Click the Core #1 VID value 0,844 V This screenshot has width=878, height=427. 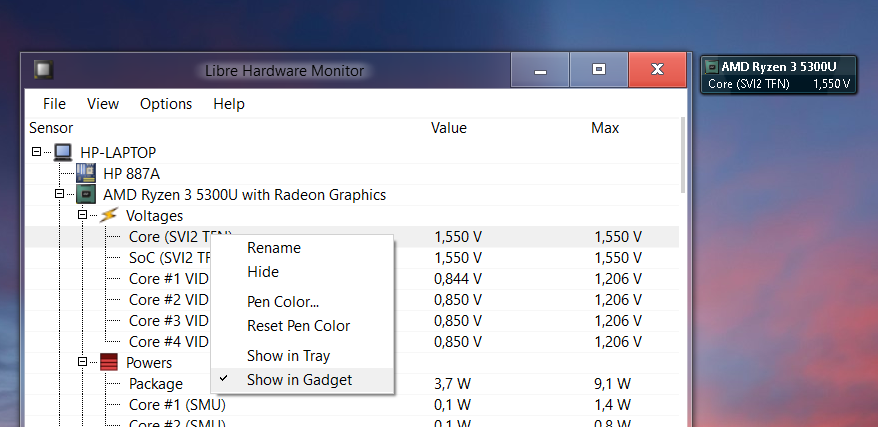[457, 279]
